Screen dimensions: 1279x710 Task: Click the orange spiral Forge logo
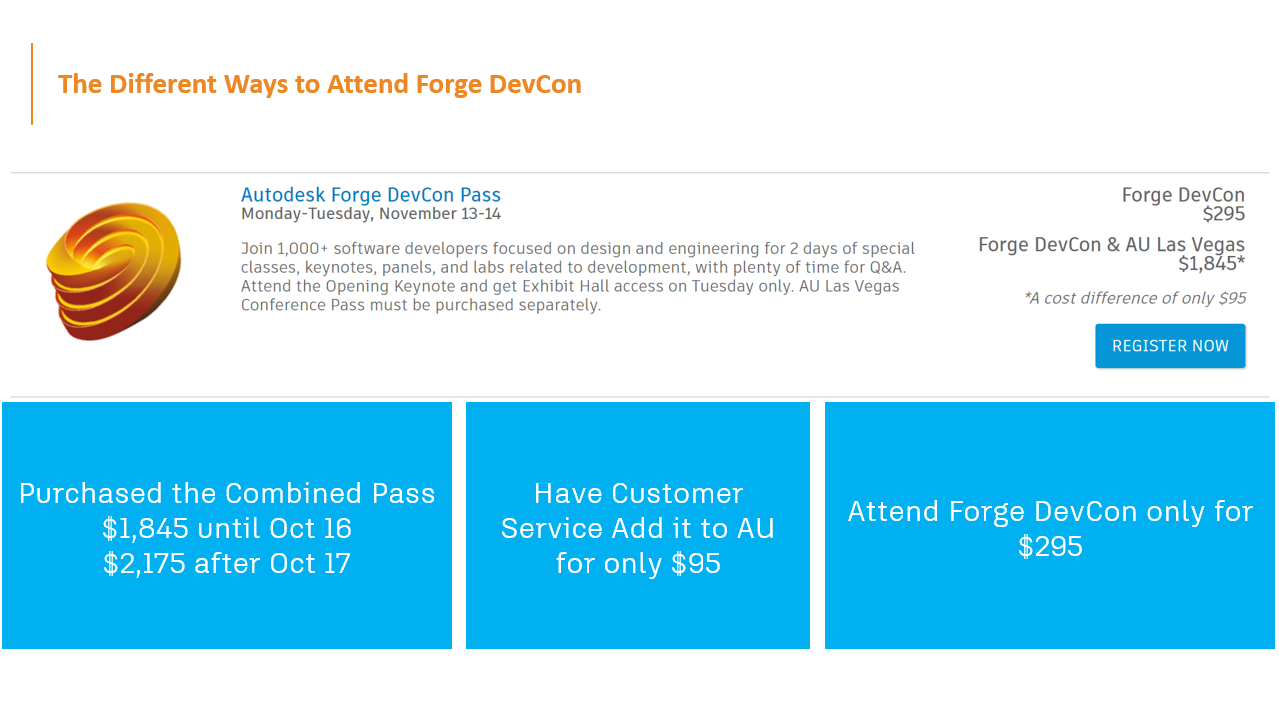[x=114, y=271]
